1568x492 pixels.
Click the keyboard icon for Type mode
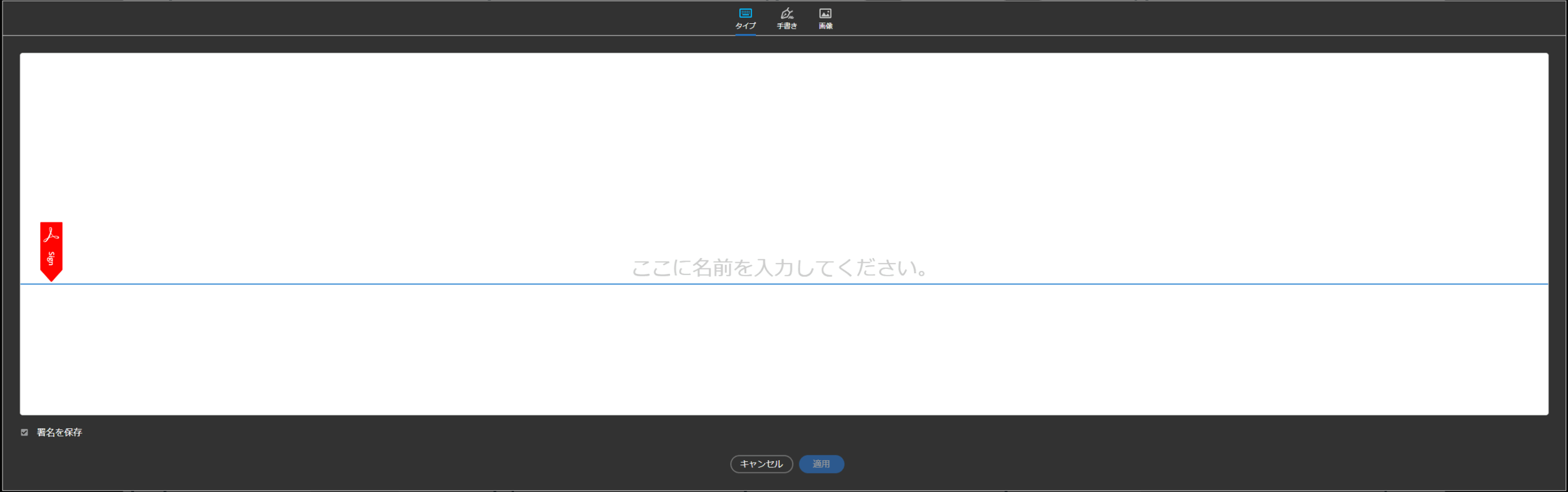coord(745,13)
